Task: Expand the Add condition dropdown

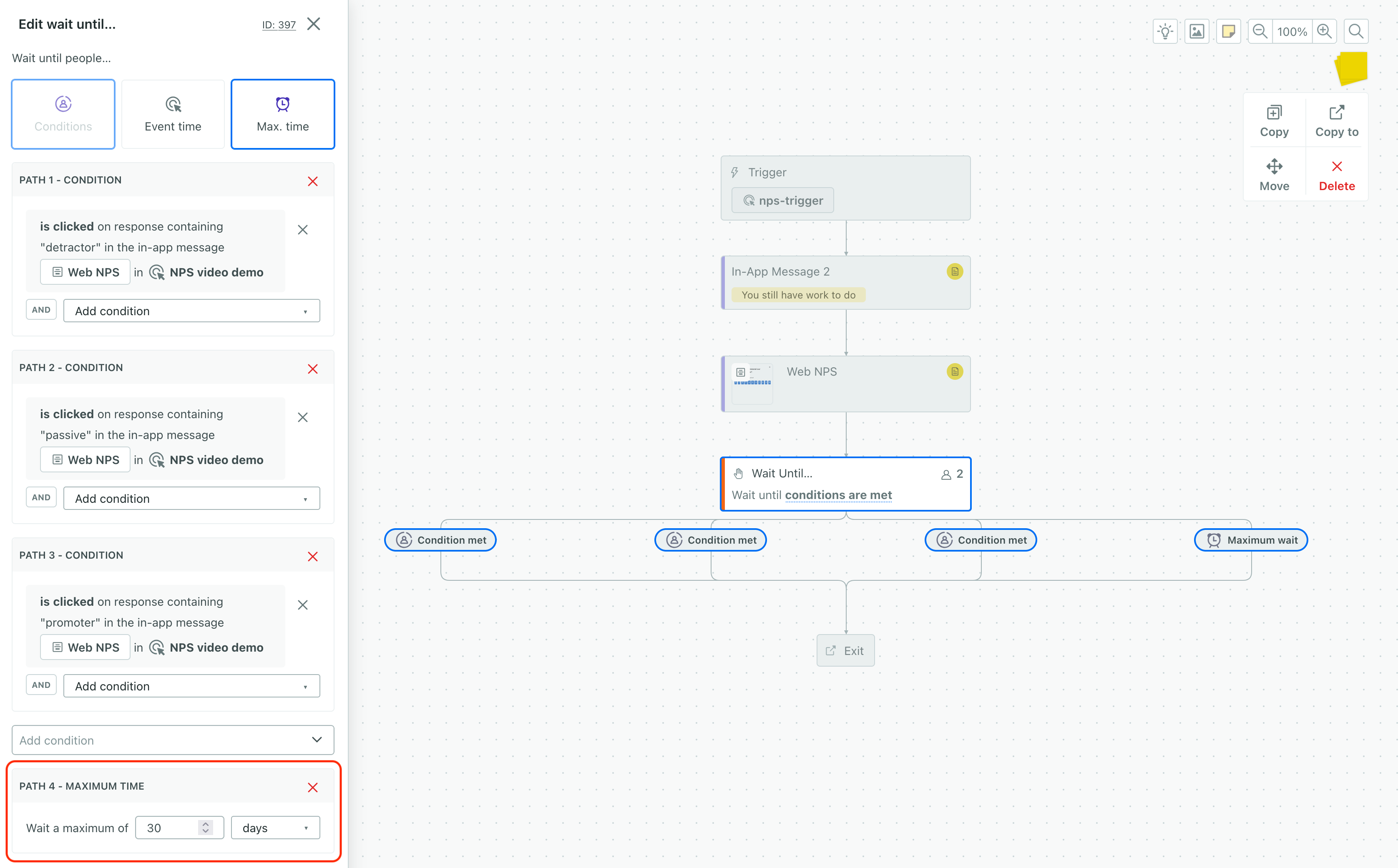Action: pyautogui.click(x=172, y=739)
